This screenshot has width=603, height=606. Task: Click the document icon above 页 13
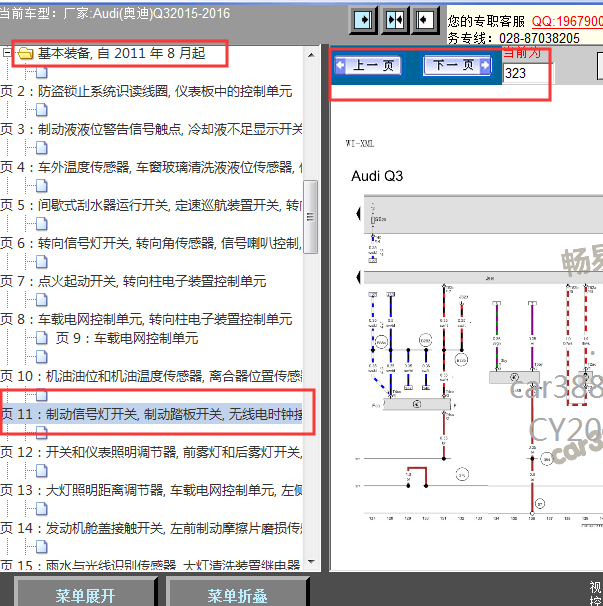tap(42, 471)
